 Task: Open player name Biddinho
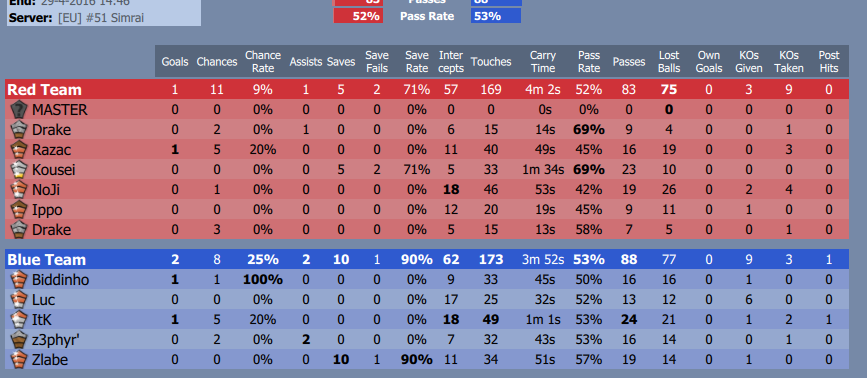60,280
